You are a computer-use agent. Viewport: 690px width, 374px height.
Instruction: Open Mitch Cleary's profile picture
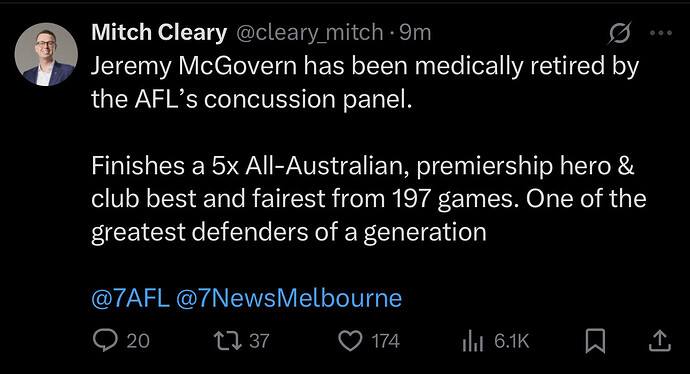click(x=46, y=54)
